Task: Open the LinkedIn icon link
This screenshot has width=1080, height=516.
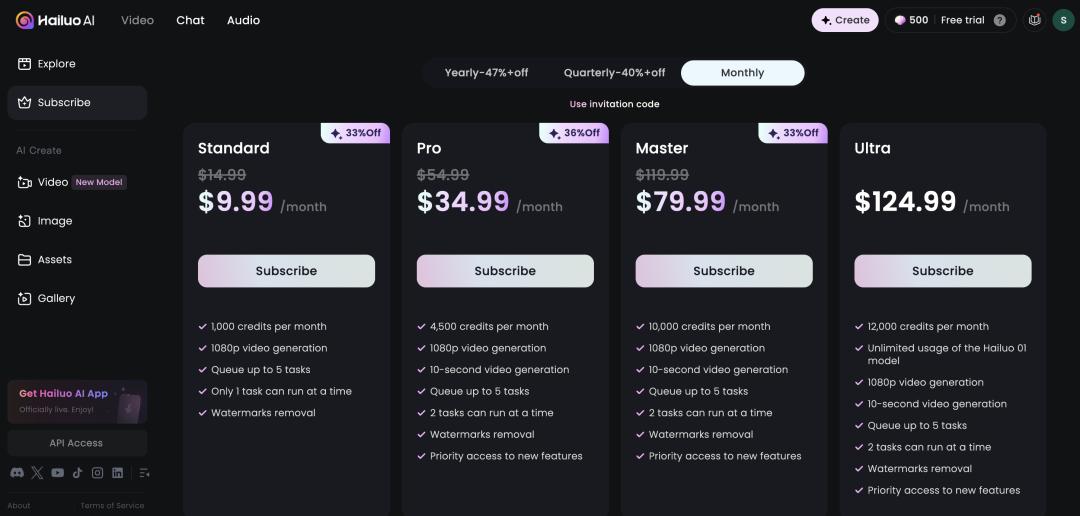Action: tap(118, 473)
